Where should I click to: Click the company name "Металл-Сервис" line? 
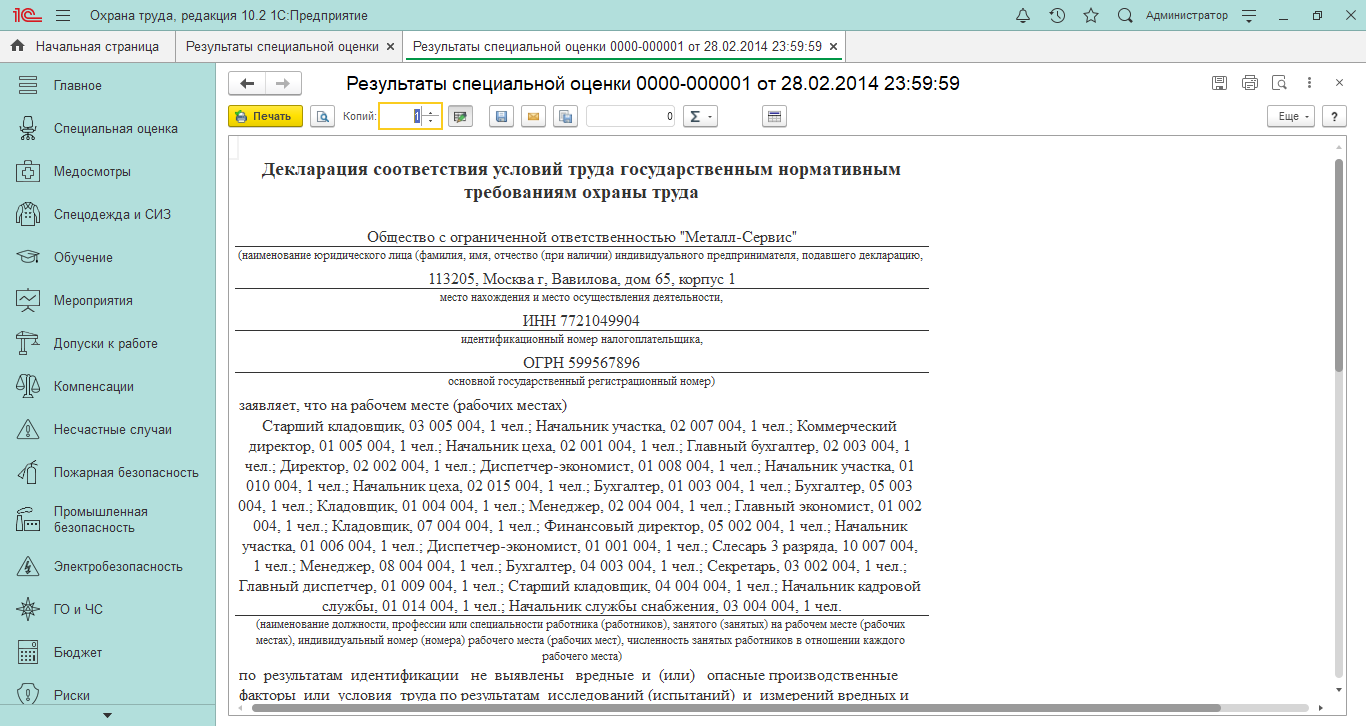tap(581, 237)
